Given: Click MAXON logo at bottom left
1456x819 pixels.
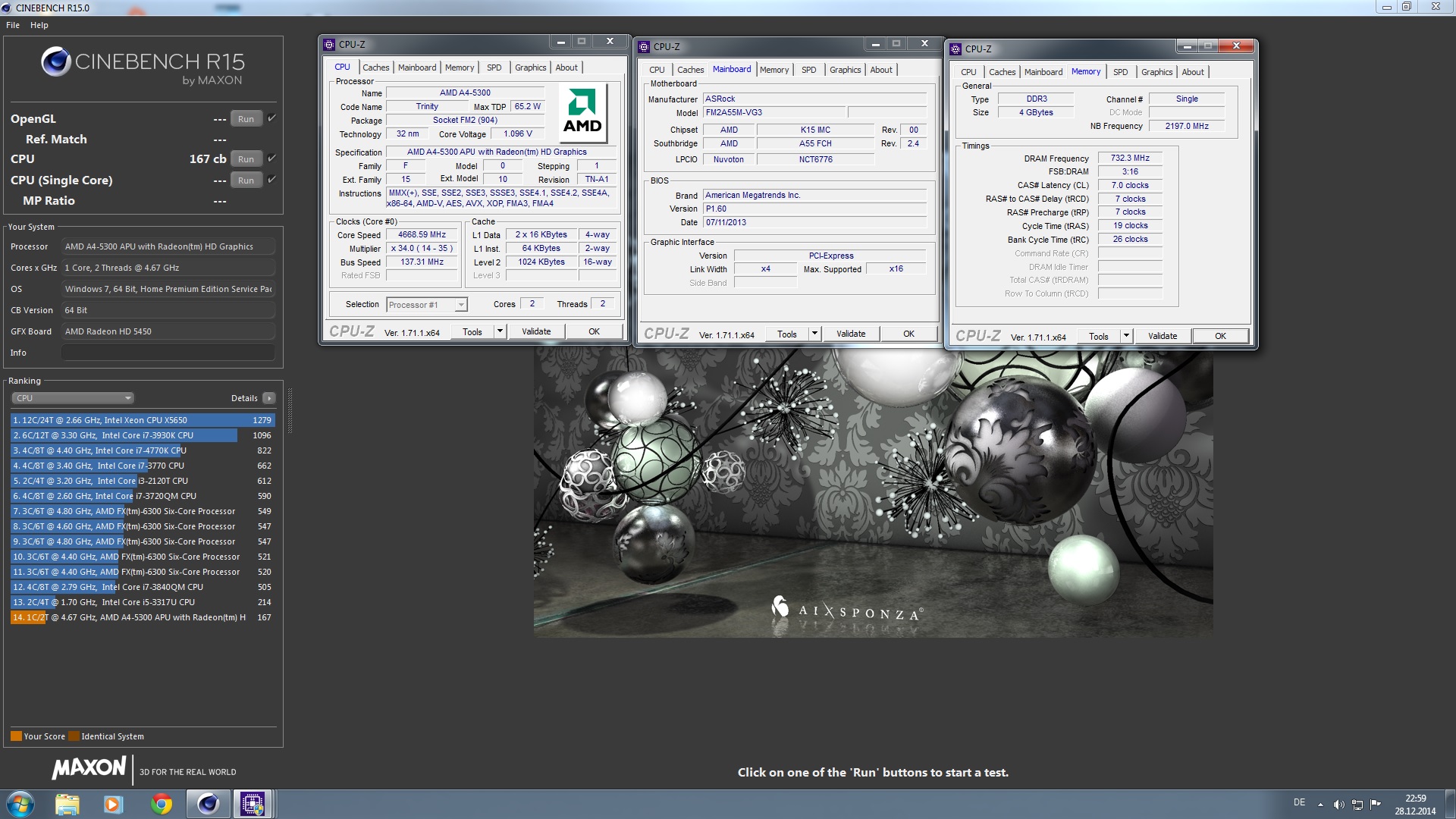Looking at the screenshot, I should pyautogui.click(x=89, y=768).
